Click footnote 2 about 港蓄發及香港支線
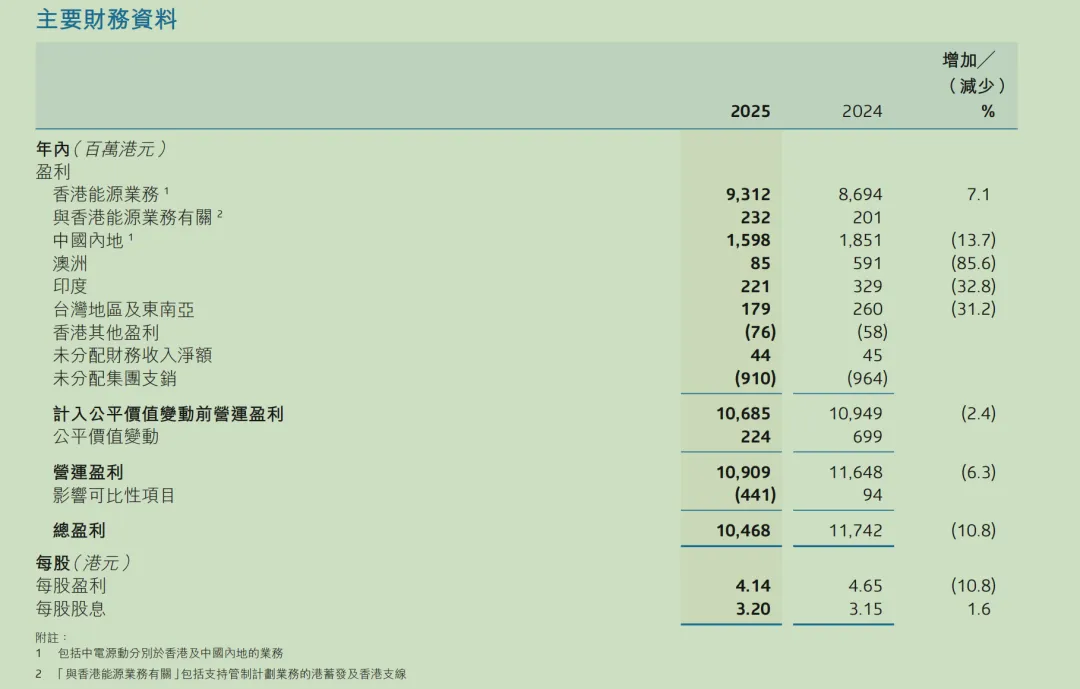 click(221, 674)
